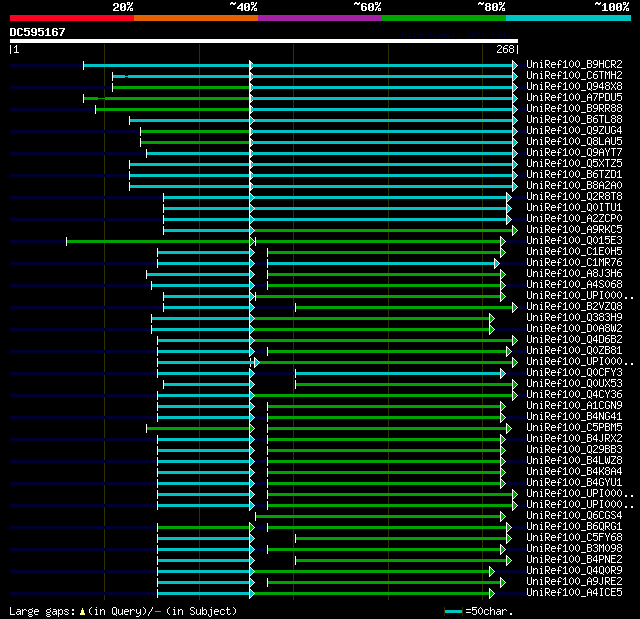This screenshot has height=619, width=640.
Task: Click the UniRef100_Q6CGS4 label
Action: [574, 516]
